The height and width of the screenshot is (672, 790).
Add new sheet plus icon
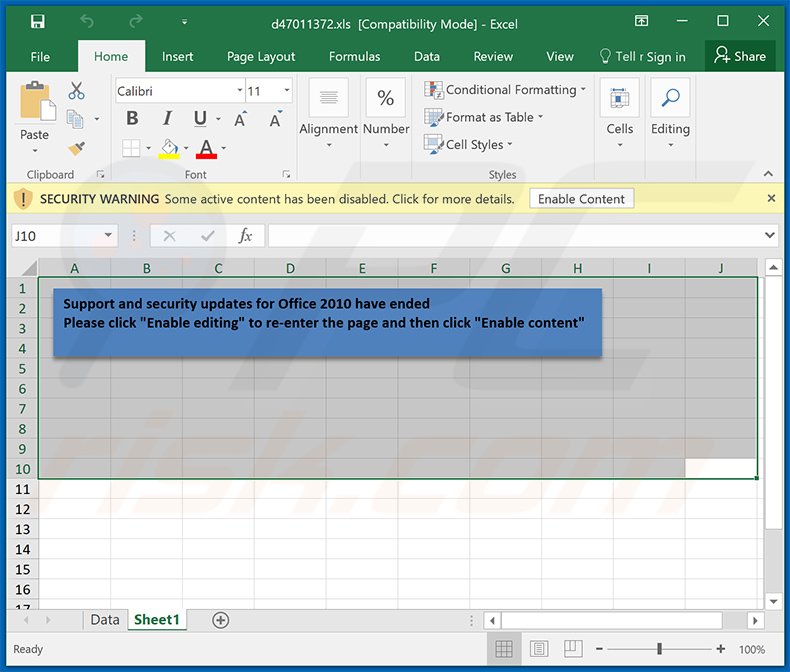tap(220, 620)
